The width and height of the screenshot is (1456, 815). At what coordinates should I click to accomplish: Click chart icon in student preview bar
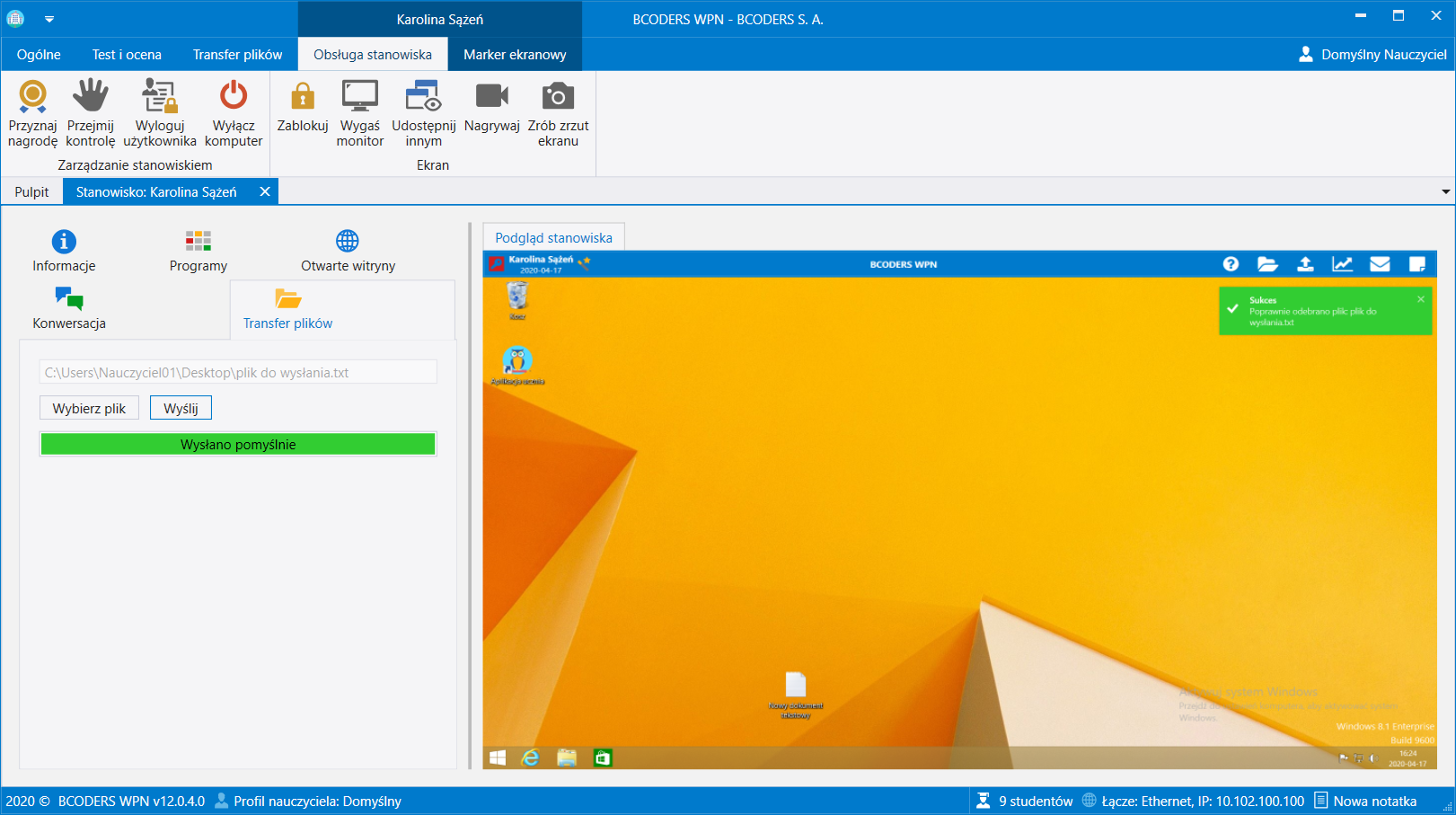[1342, 264]
